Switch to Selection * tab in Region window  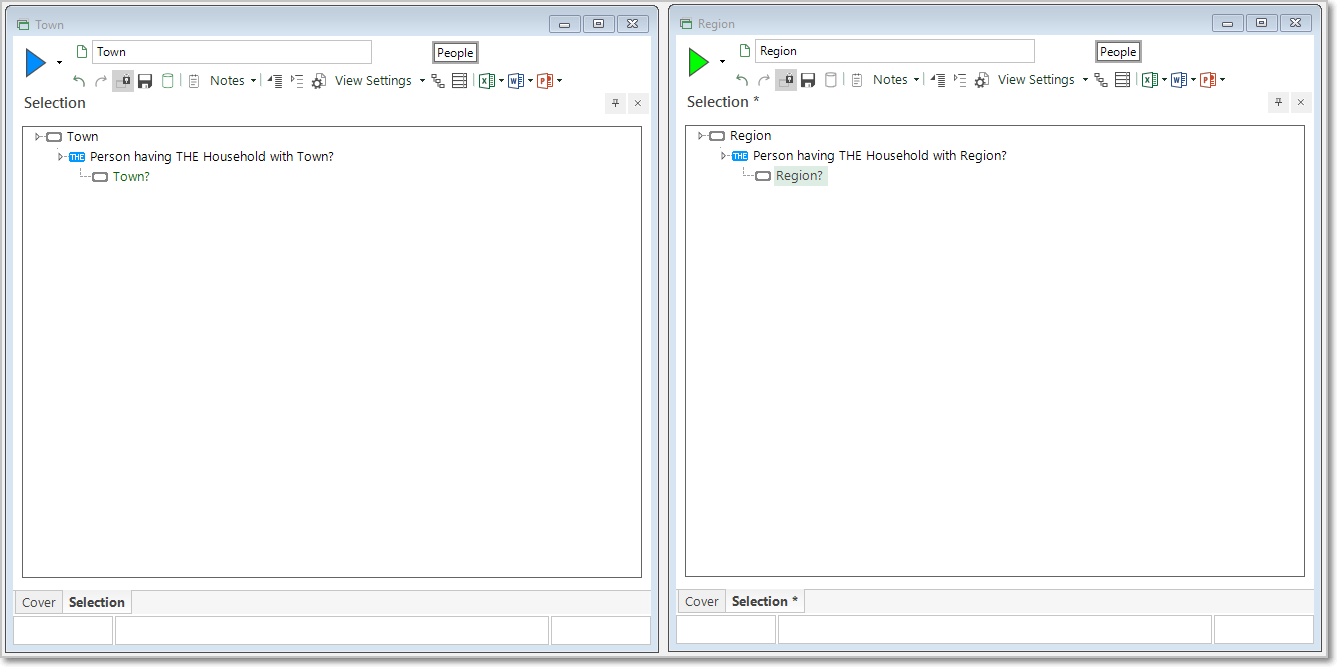pos(765,601)
